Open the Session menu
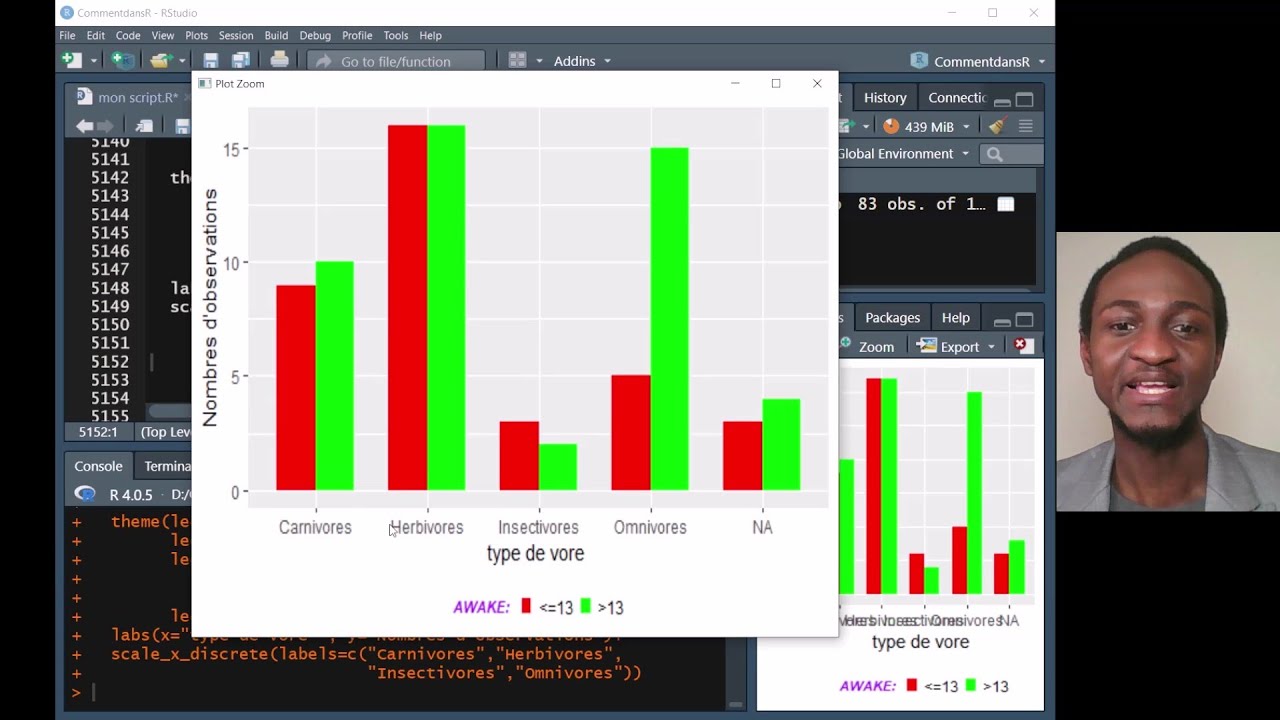The height and width of the screenshot is (720, 1280). coord(236,35)
